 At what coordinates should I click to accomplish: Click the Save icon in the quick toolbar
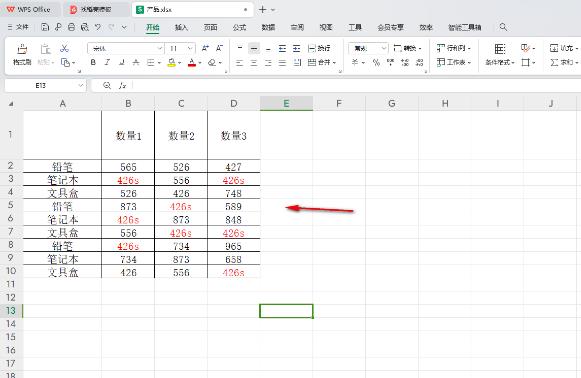pyautogui.click(x=45, y=27)
